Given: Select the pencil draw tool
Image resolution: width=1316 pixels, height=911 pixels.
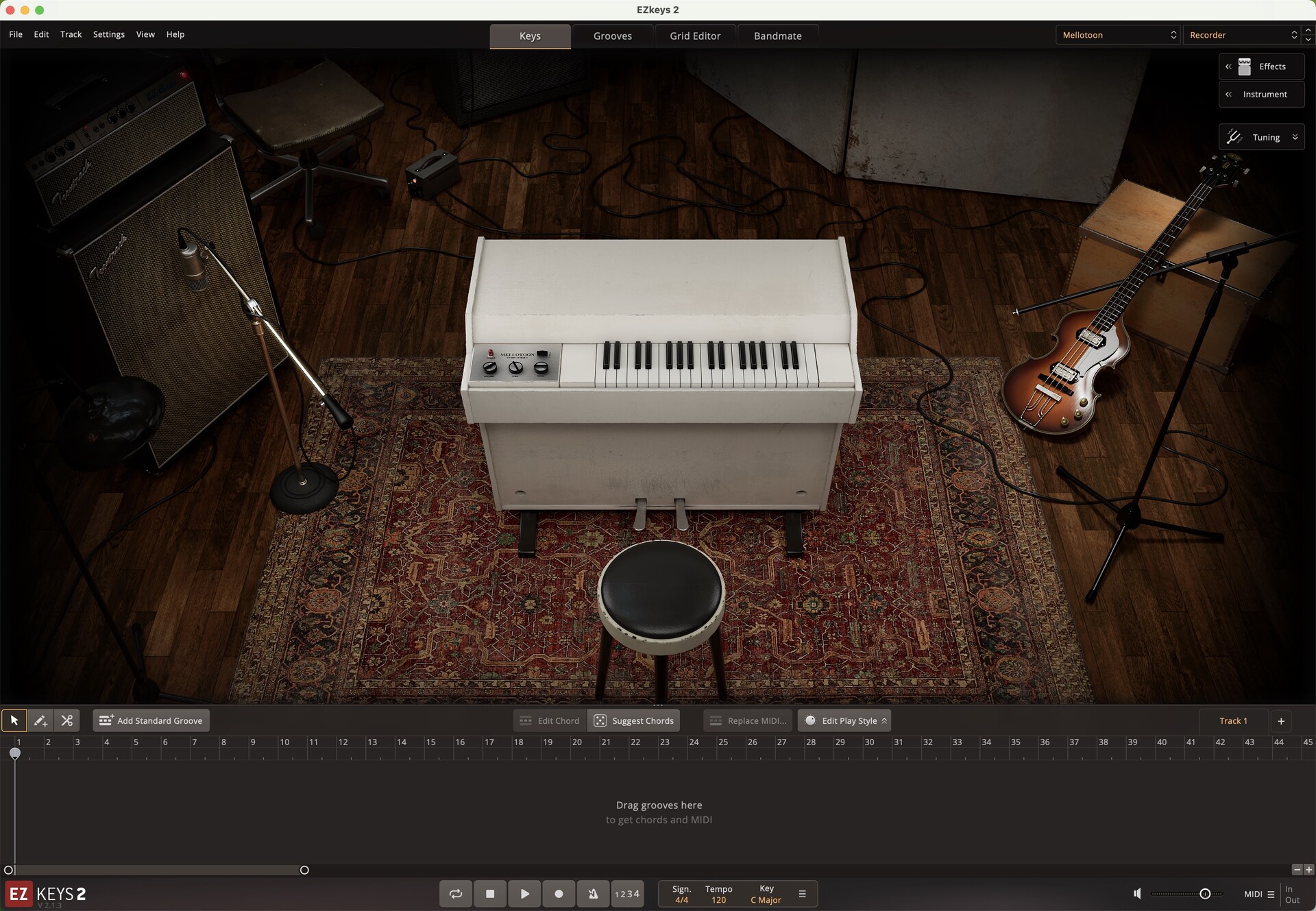Looking at the screenshot, I should 40,720.
